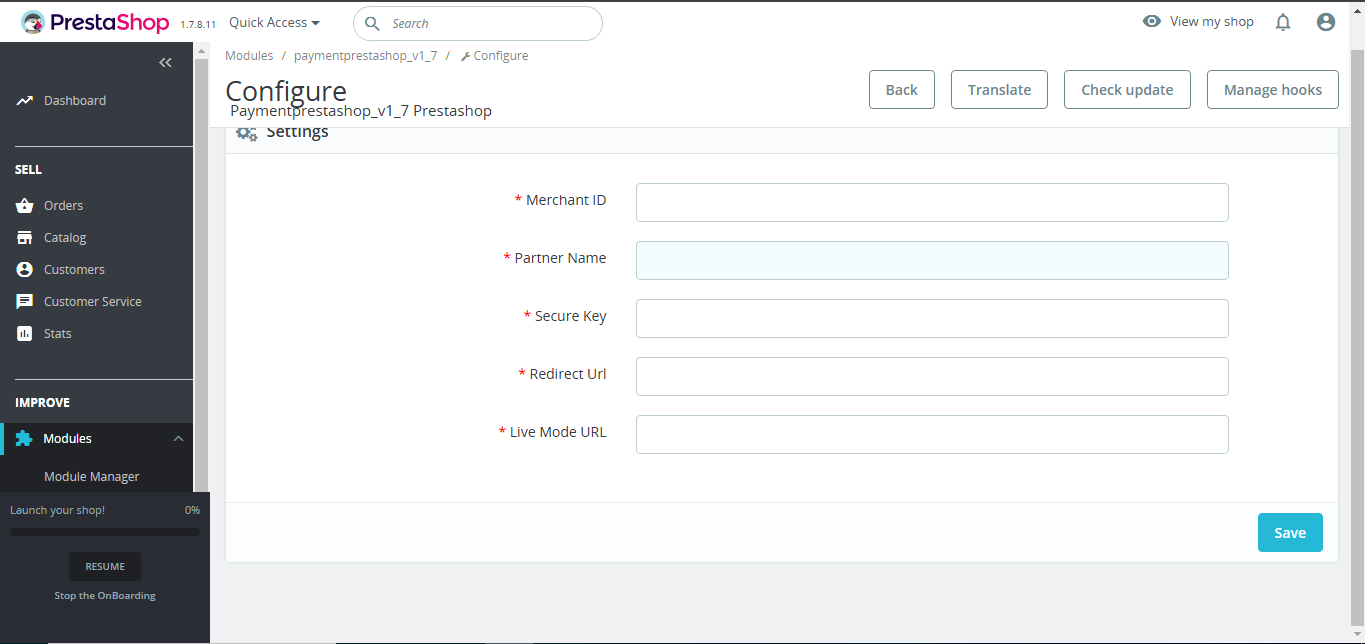The image size is (1365, 644).
Task: Click the Customer Service chat icon
Action: [25, 302]
